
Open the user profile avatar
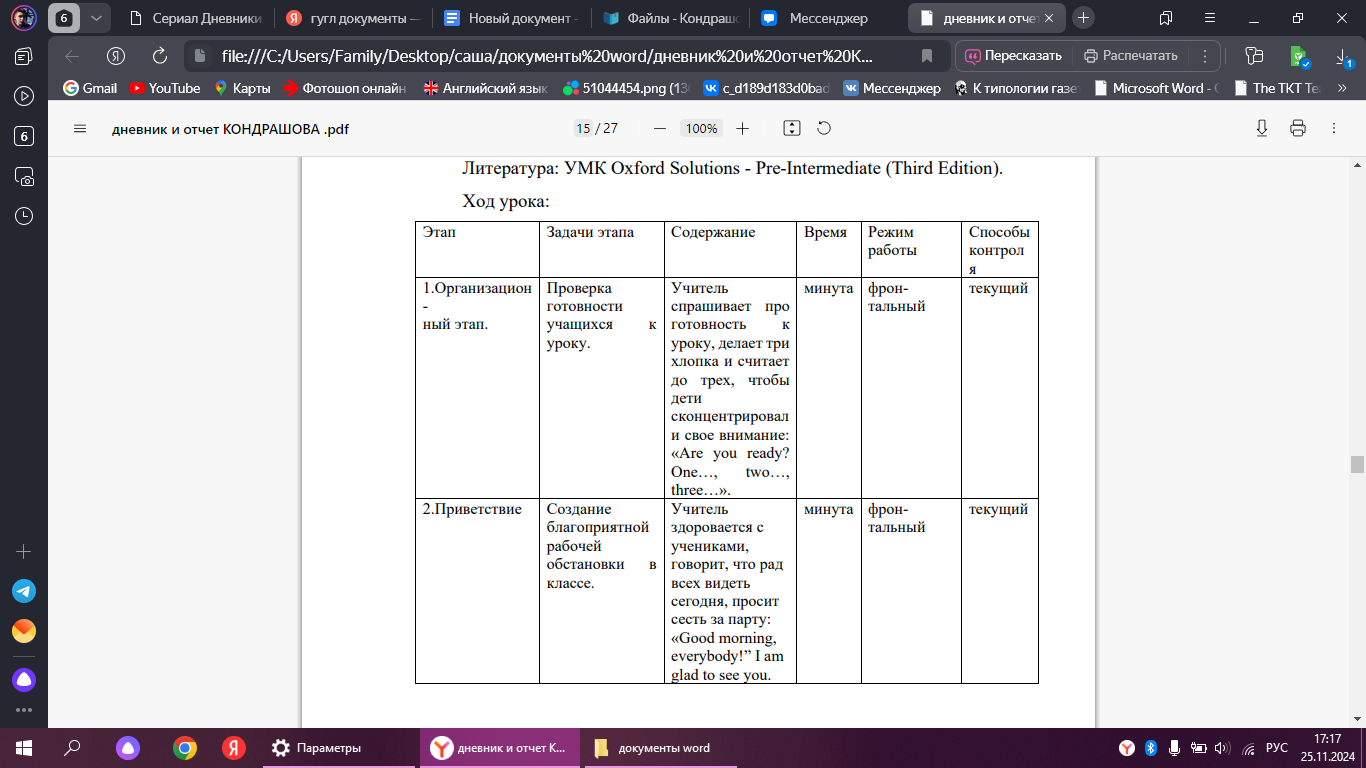[24, 18]
